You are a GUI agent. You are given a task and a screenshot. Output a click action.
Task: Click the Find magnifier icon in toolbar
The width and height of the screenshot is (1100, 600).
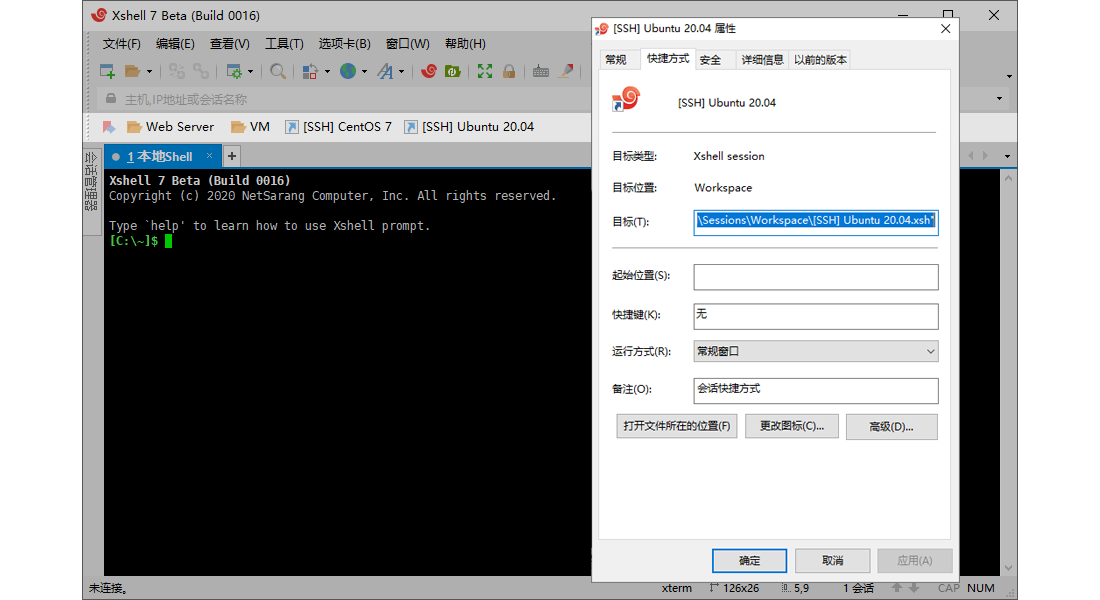pyautogui.click(x=278, y=71)
